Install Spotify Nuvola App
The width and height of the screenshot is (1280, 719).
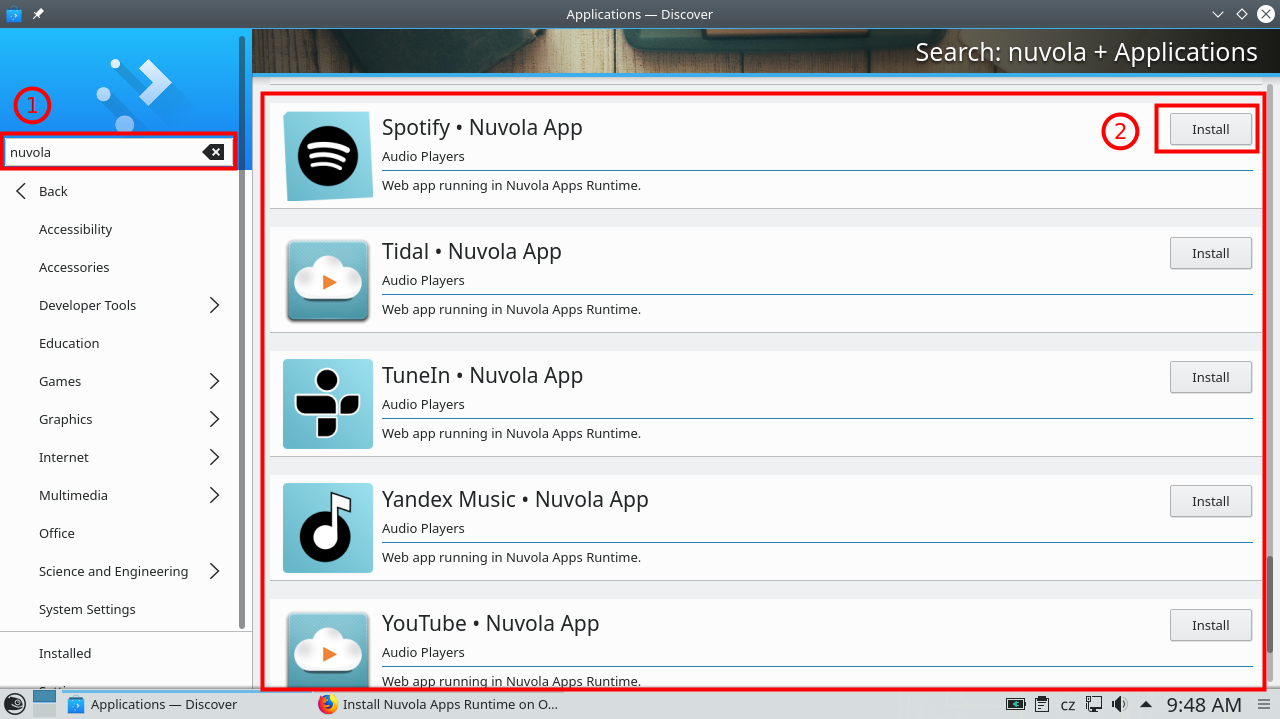point(1210,129)
